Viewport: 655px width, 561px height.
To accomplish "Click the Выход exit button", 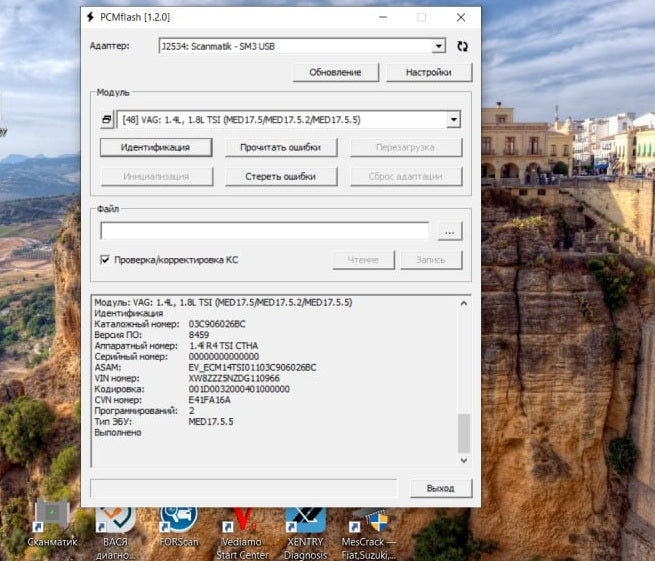I will [440, 488].
